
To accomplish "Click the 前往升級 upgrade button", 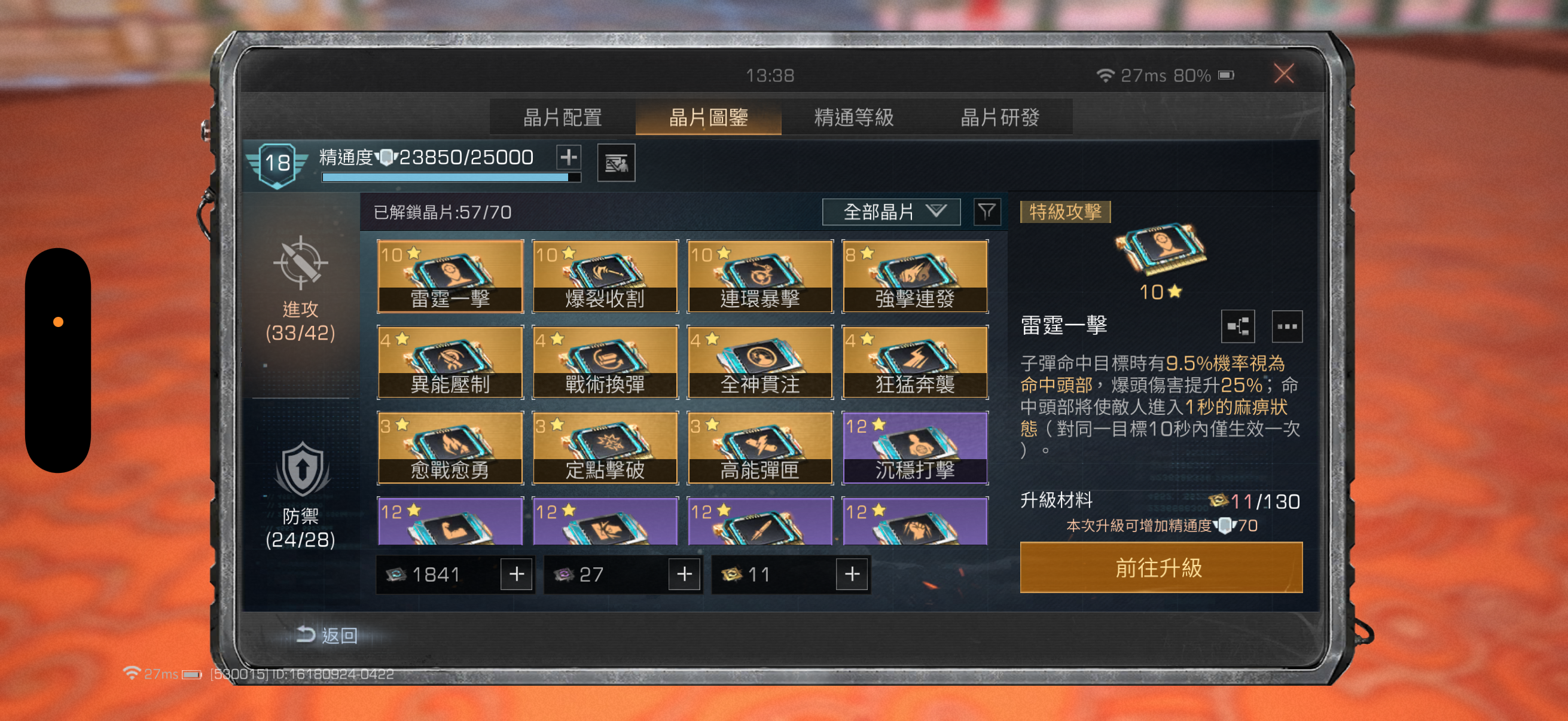I will [x=1161, y=567].
